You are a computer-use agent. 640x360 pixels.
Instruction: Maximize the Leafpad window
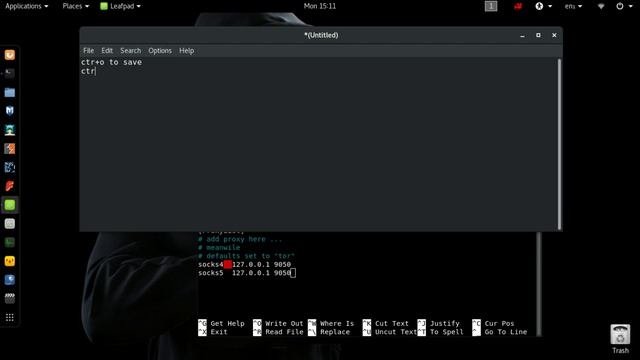click(538, 36)
